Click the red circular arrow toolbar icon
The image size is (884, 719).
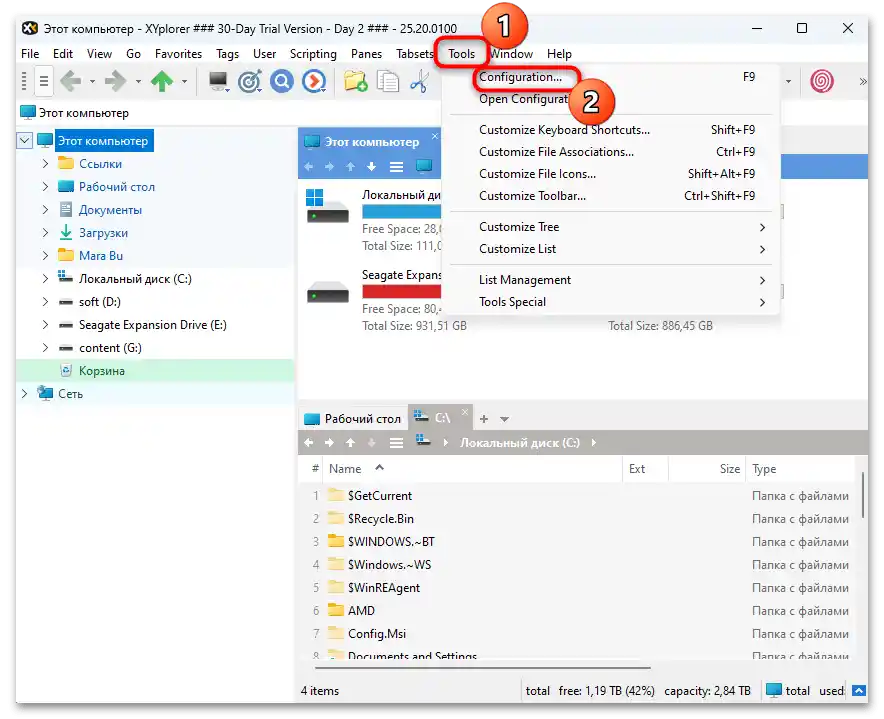click(x=316, y=80)
